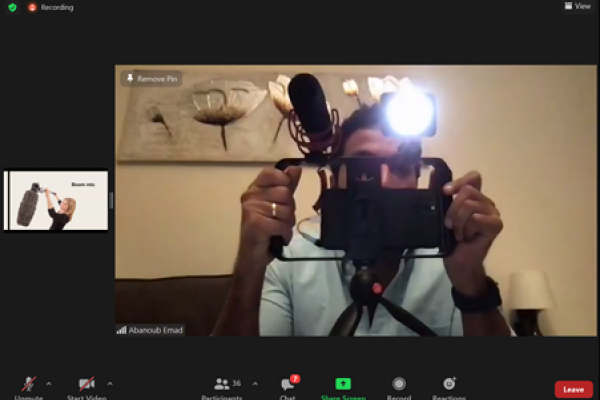
Task: Click the Remove Pin button
Action: pos(152,78)
